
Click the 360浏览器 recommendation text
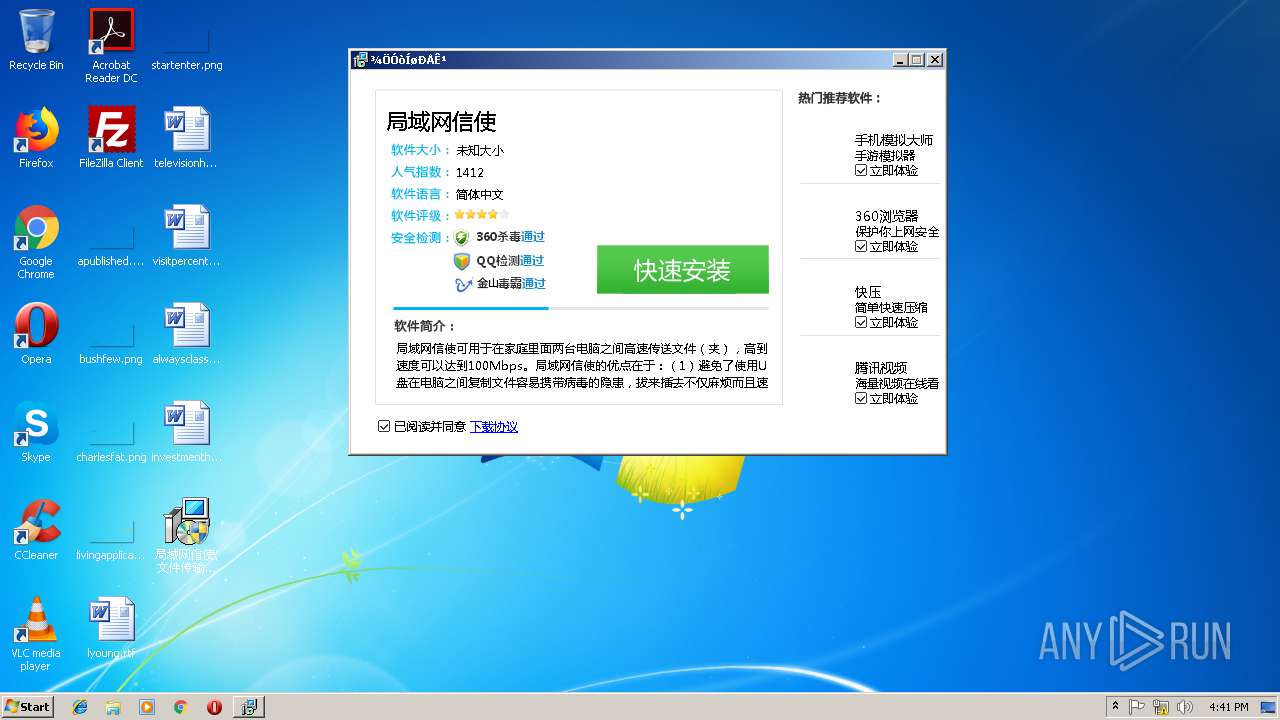pos(886,217)
